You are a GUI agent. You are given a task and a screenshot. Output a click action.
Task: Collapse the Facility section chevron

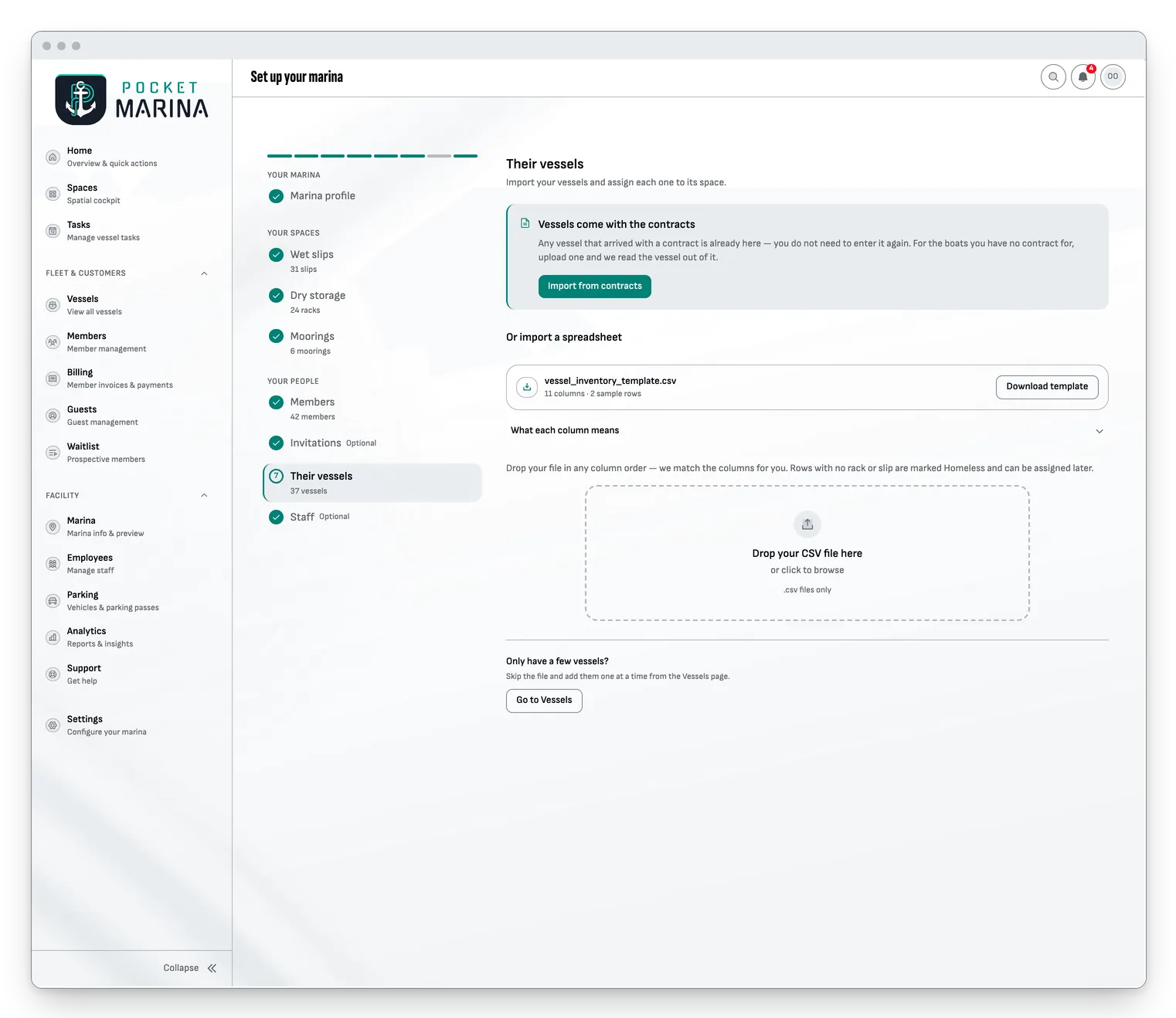tap(204, 496)
